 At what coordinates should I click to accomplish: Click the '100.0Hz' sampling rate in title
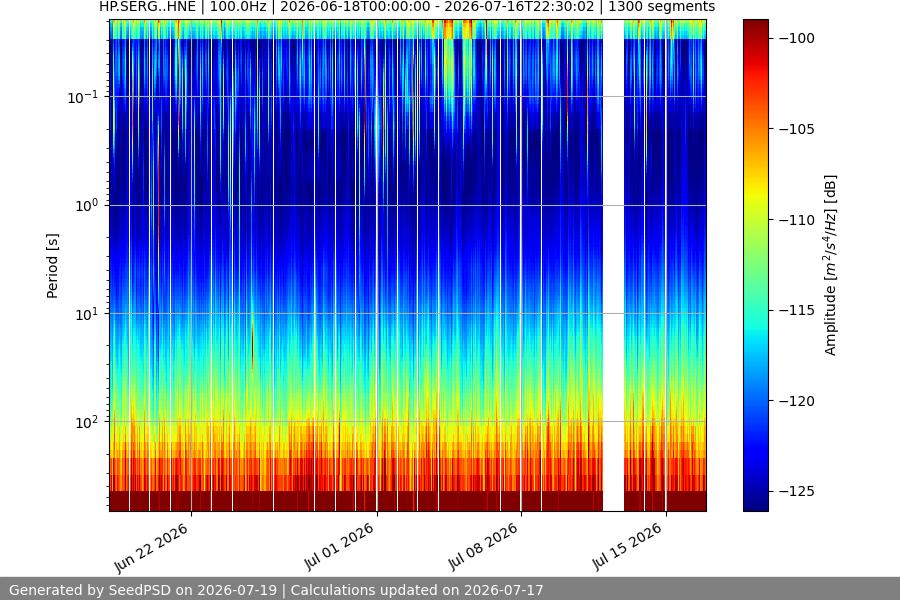click(x=238, y=7)
